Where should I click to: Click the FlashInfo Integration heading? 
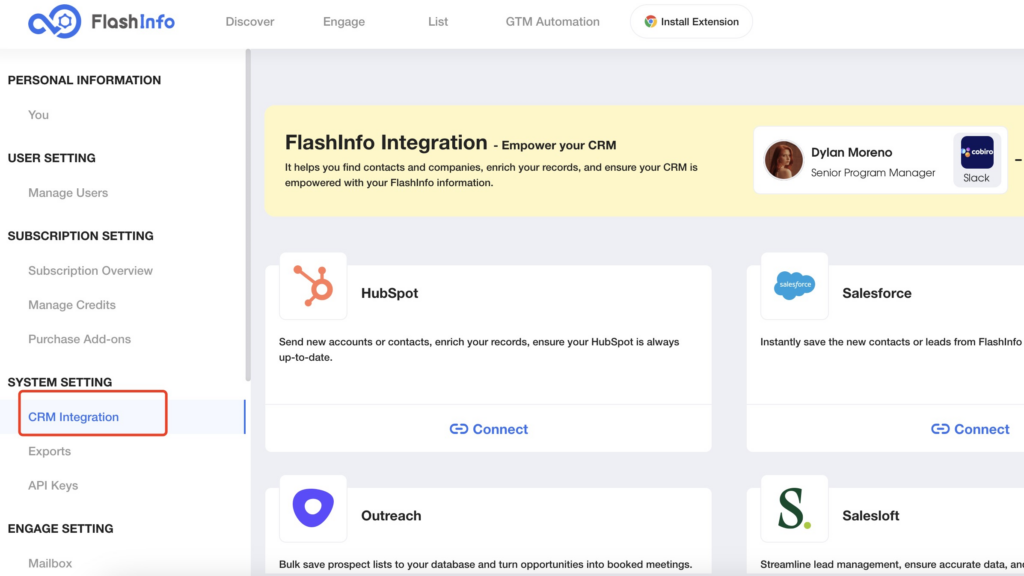click(x=386, y=142)
